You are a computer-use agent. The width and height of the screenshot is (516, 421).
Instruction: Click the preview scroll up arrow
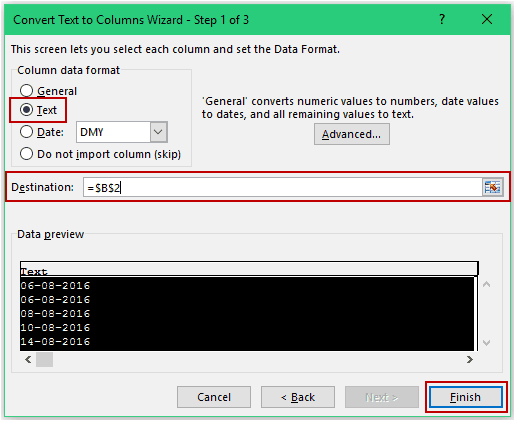(487, 284)
